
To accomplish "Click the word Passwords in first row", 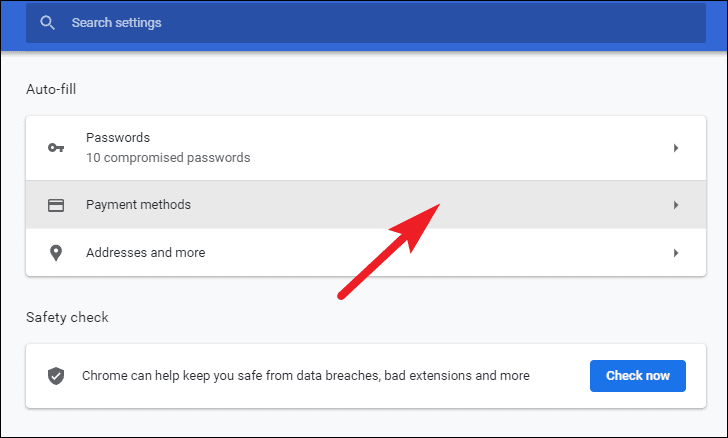I will [118, 137].
